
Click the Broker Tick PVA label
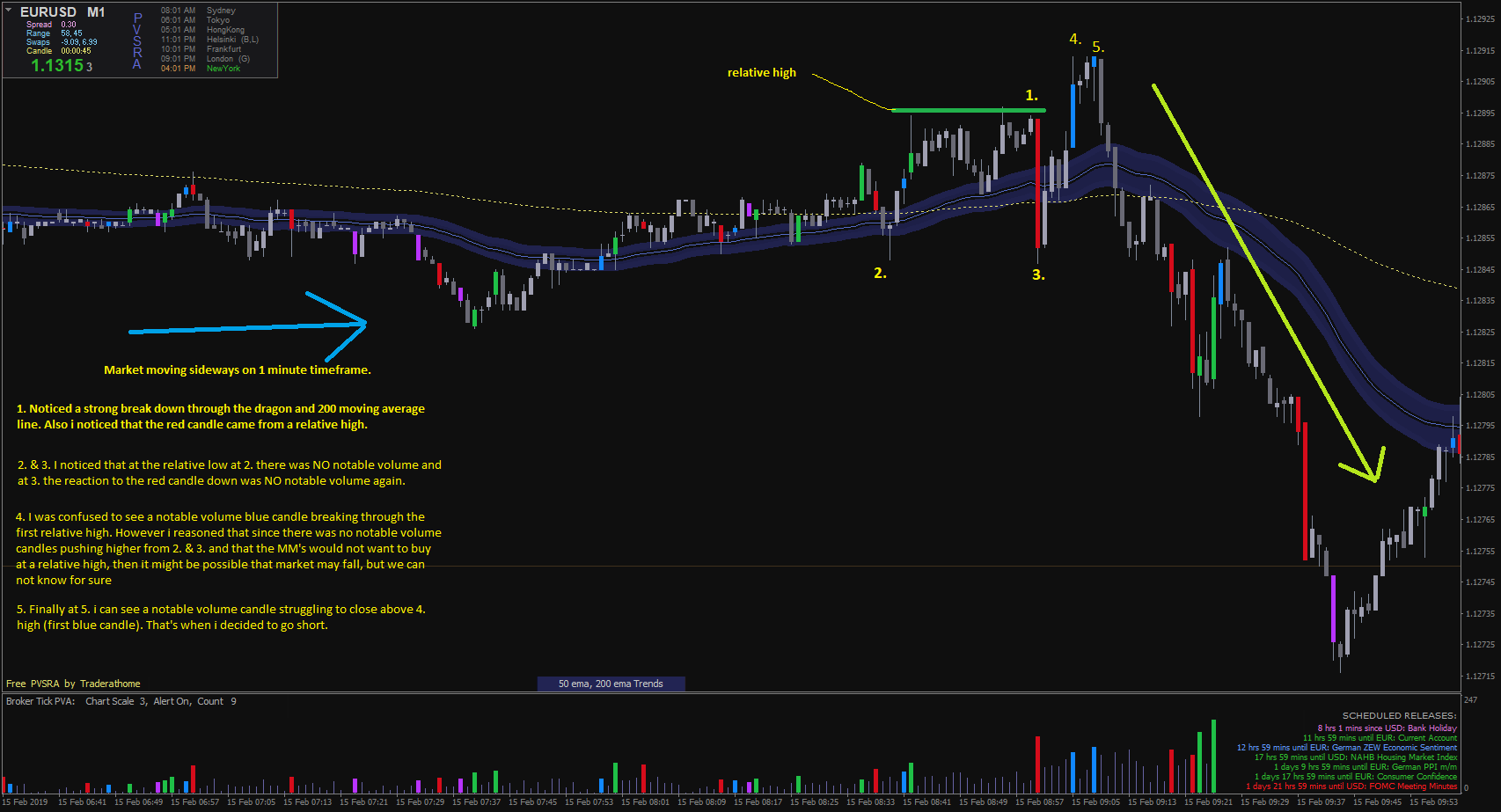coord(40,701)
